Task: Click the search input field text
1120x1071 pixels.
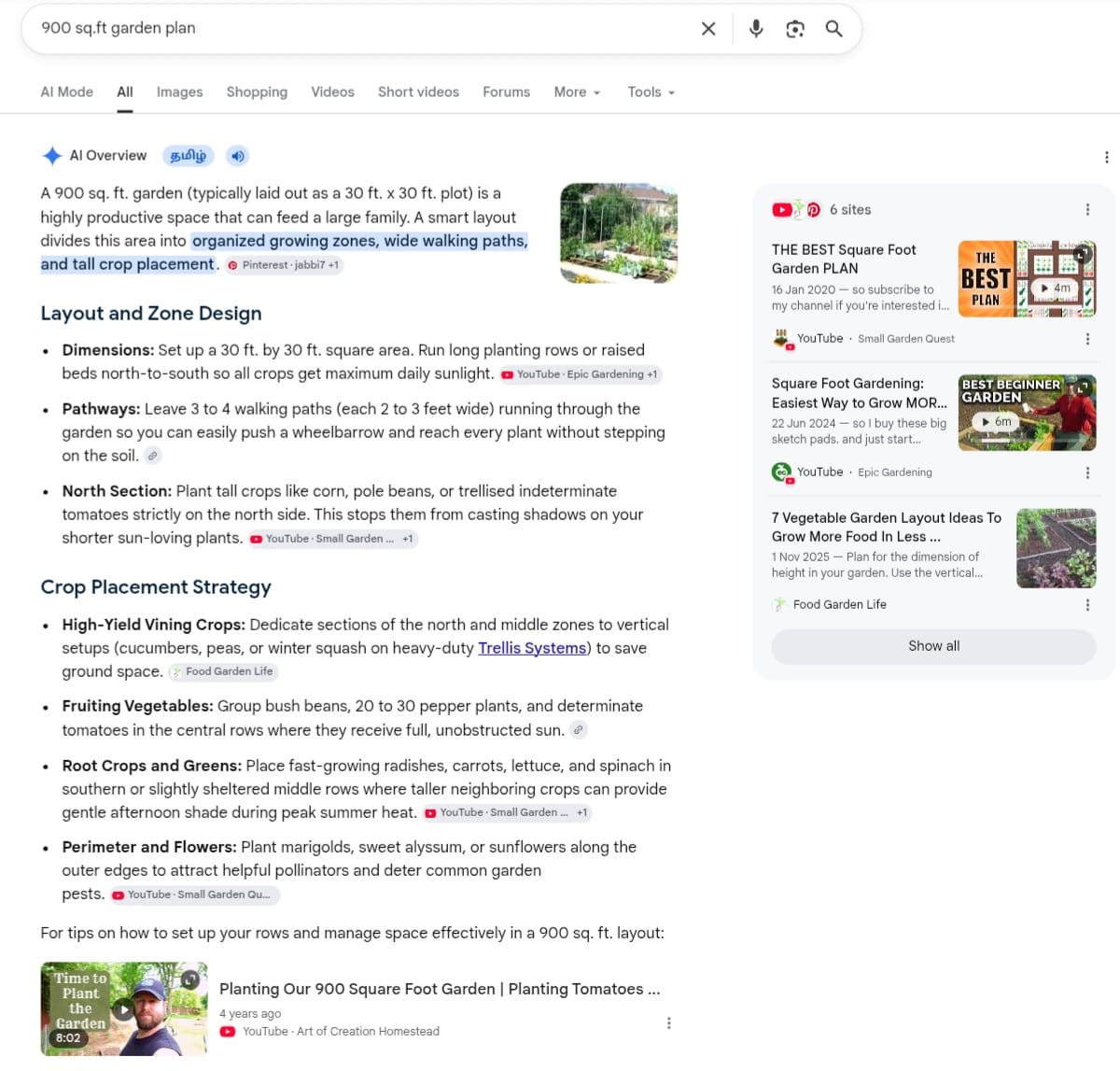Action: click(119, 28)
